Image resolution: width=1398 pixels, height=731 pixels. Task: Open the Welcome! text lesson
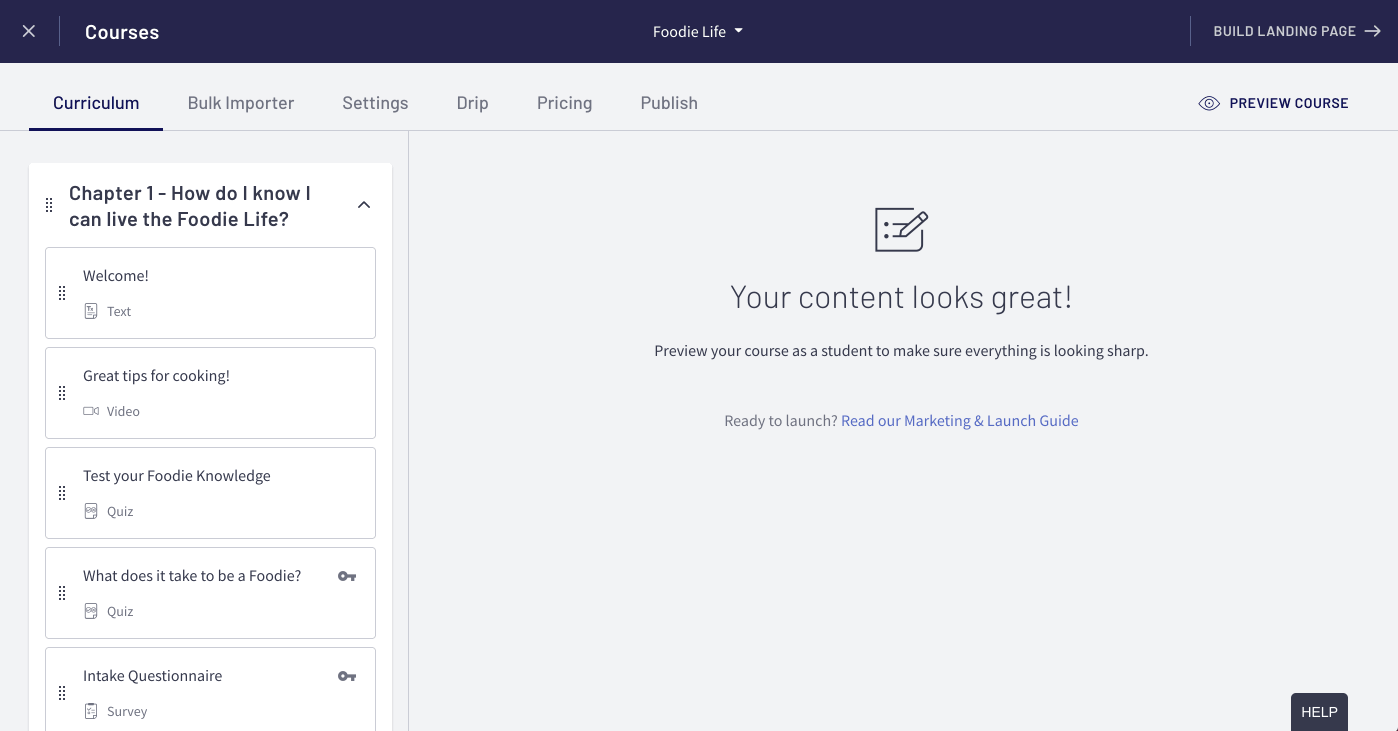(210, 293)
